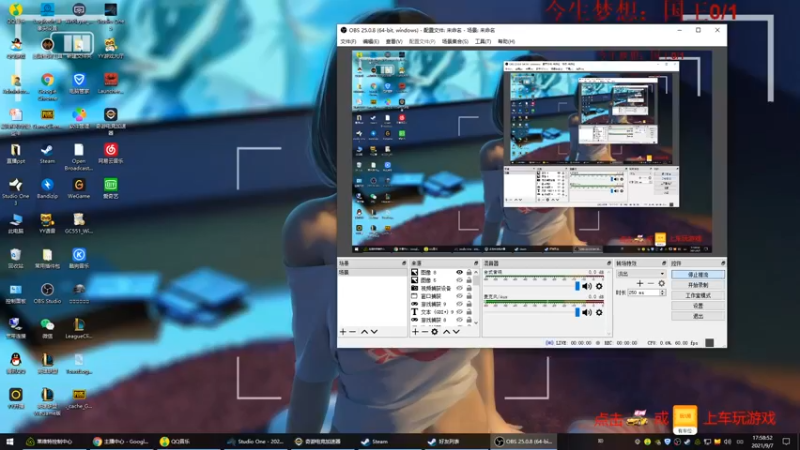Move the scene up in the Scenes panel
This screenshot has height=450, width=800.
point(364,332)
